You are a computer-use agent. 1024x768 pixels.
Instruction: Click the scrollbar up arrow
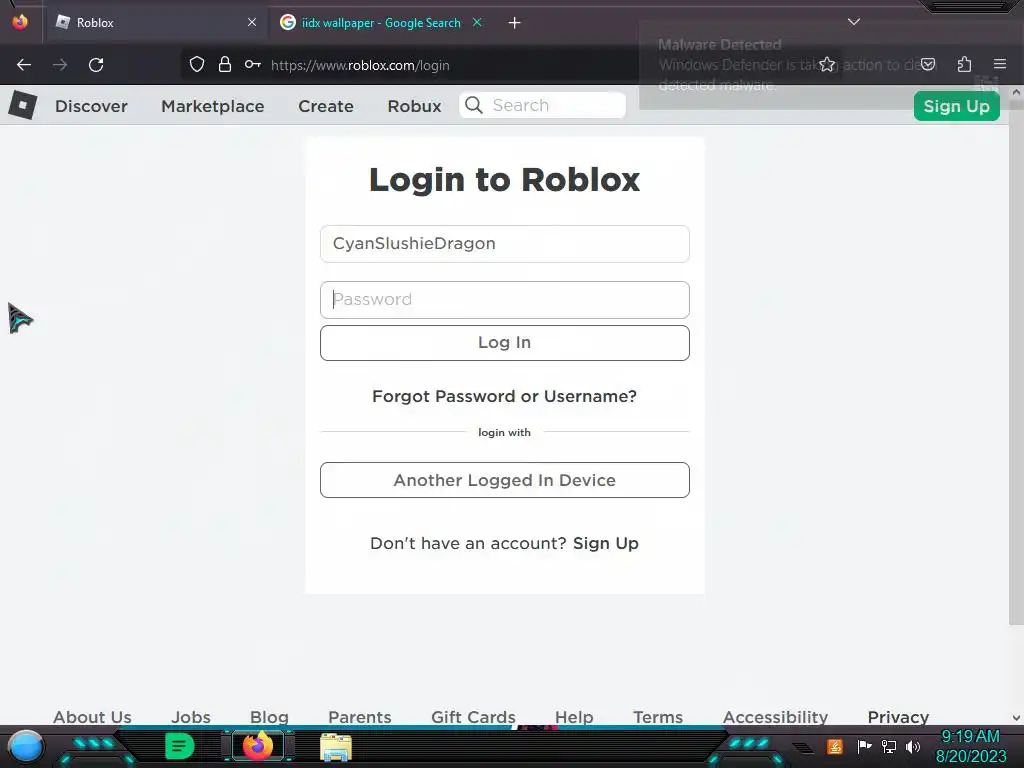(1016, 92)
